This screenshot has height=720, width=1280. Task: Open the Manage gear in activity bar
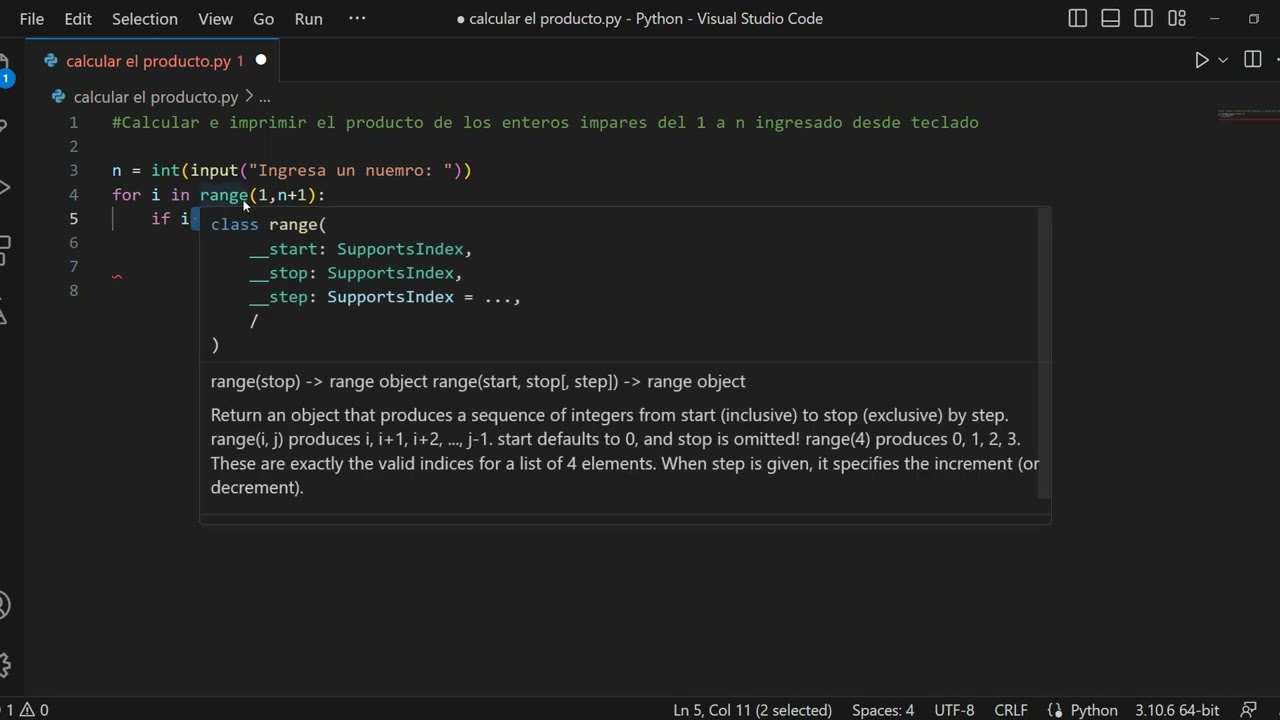5,665
